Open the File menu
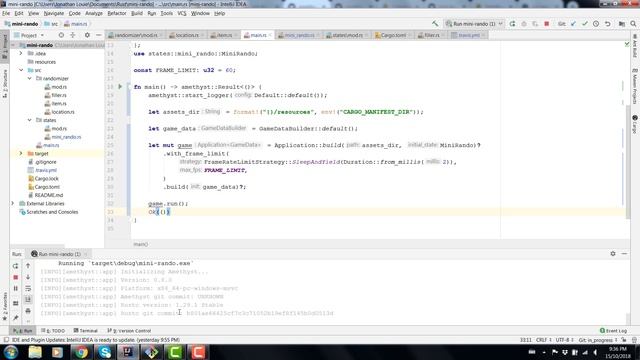640x360 pixels. (x=6, y=13)
